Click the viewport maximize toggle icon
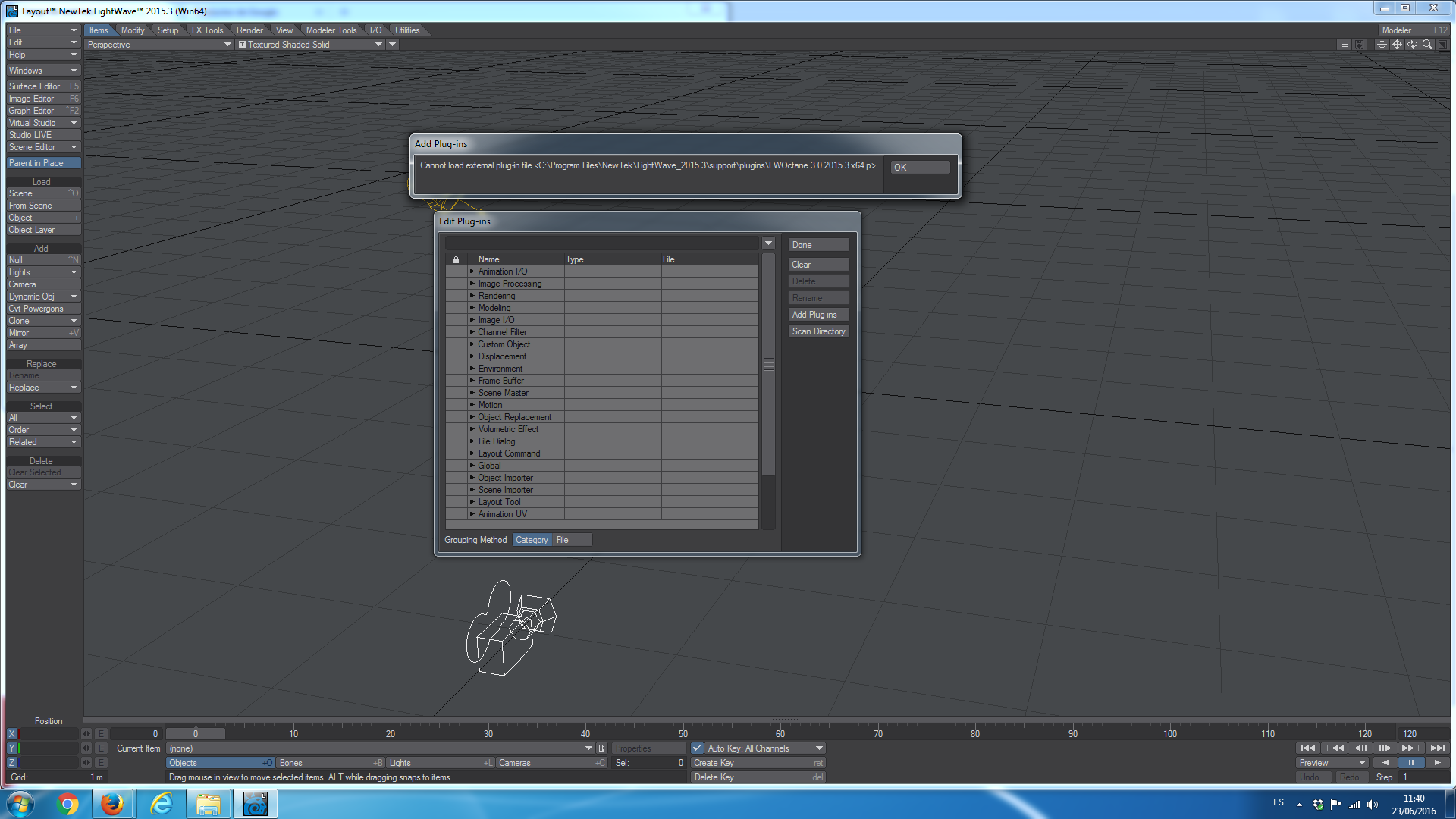The image size is (1456, 819). coord(1442,45)
